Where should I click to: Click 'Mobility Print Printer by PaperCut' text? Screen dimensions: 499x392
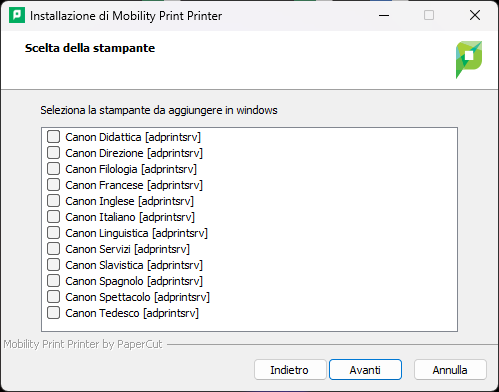[83, 344]
